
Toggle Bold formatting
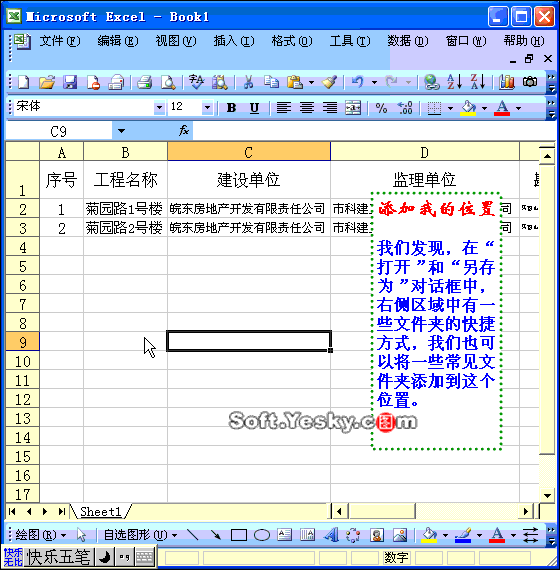tap(231, 108)
